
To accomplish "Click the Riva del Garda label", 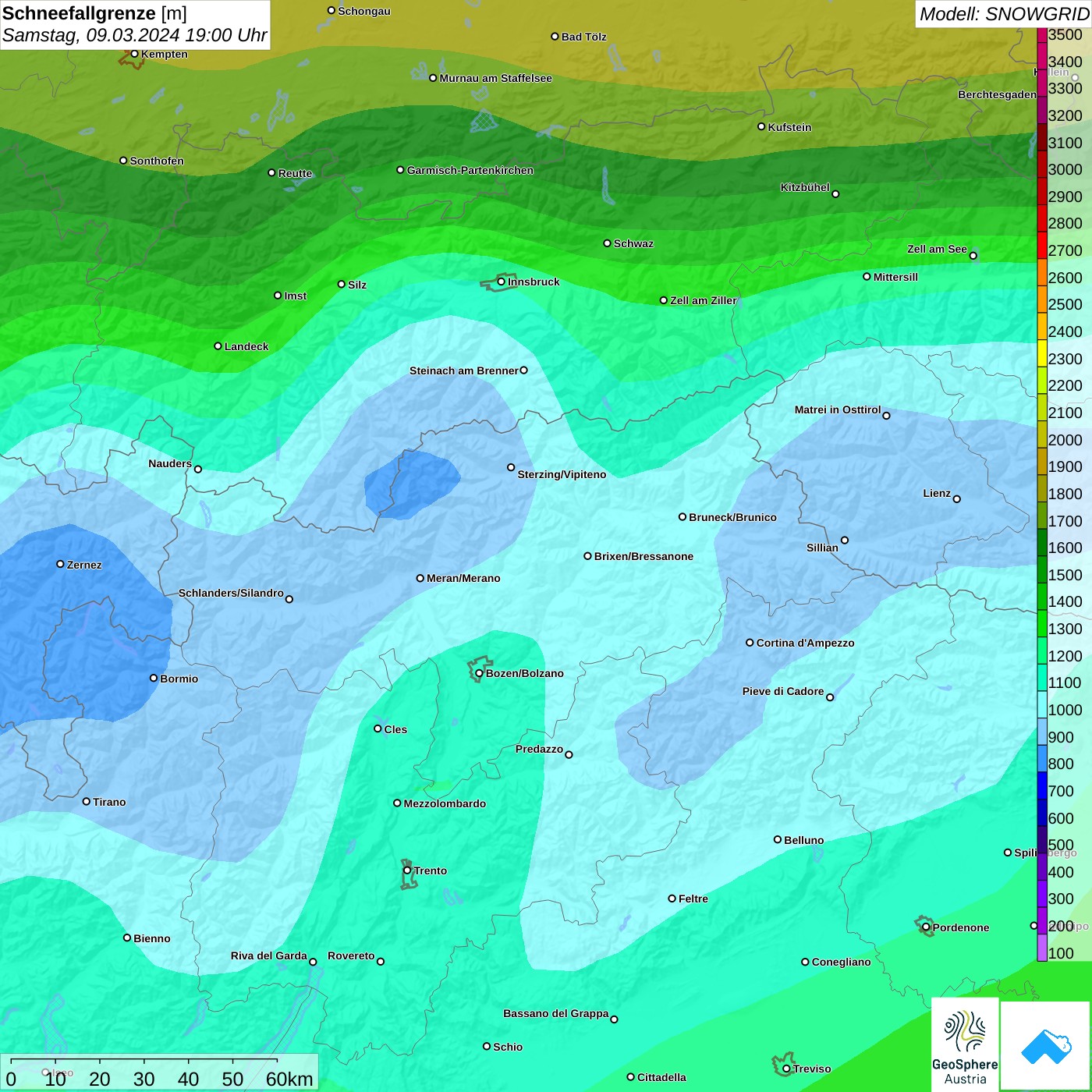I will [269, 955].
